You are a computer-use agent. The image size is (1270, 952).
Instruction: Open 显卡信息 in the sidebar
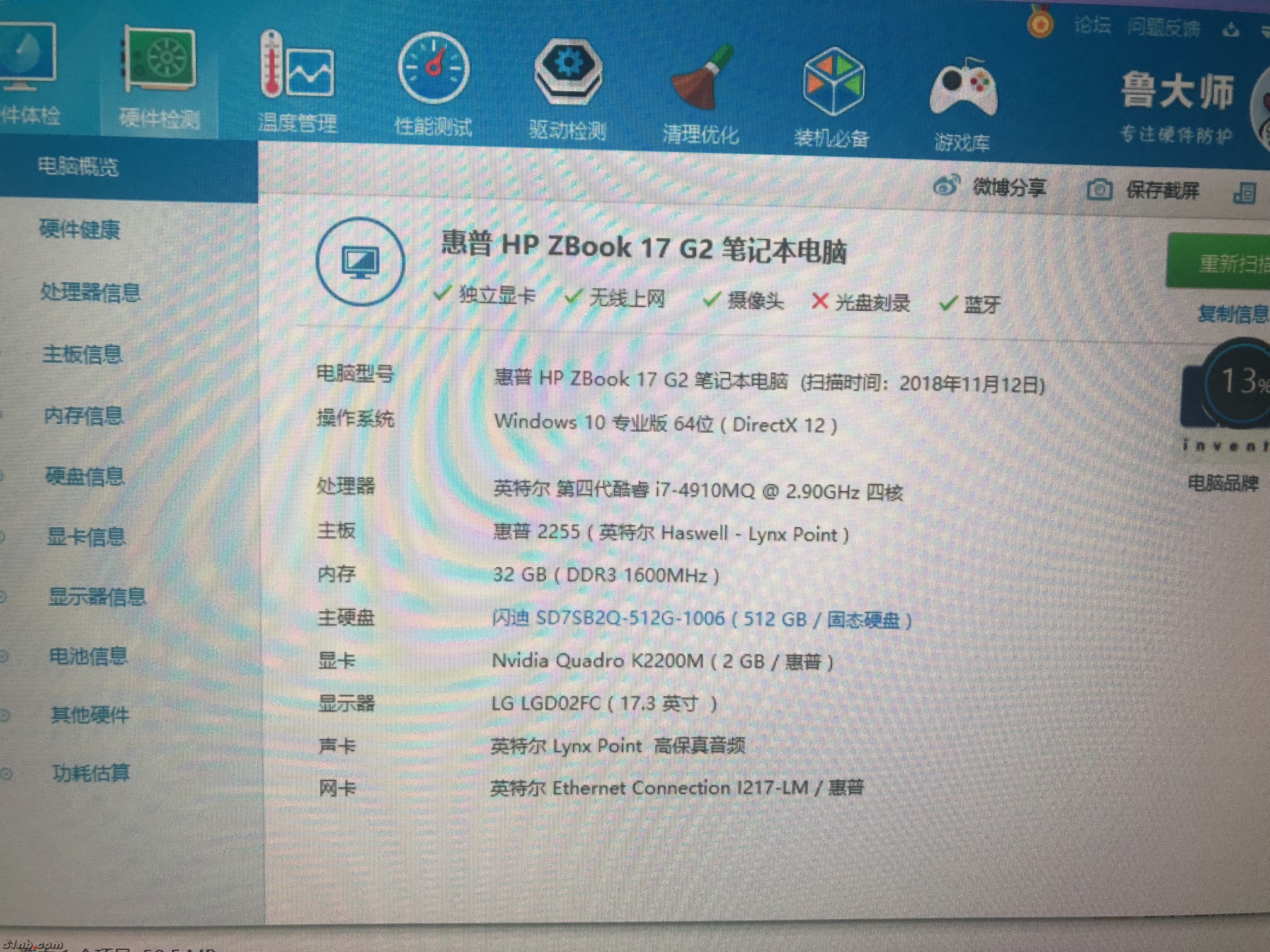point(86,537)
